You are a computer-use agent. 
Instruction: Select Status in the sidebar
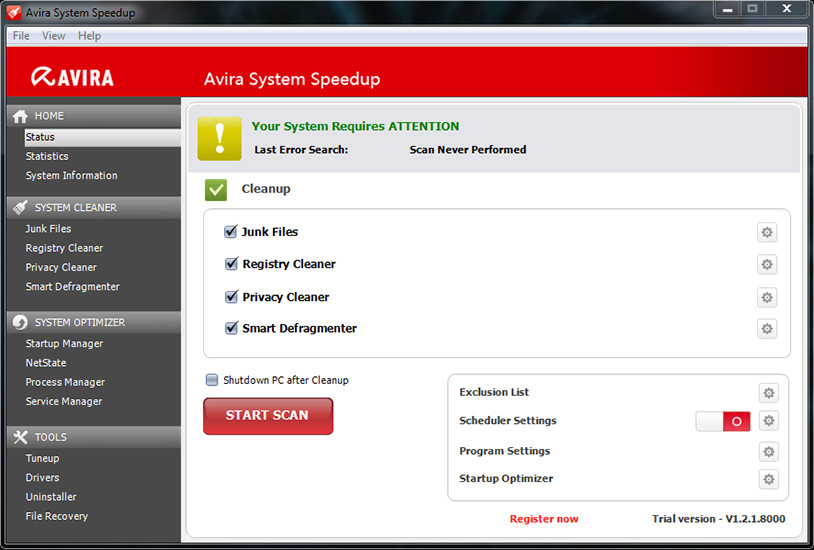point(102,137)
